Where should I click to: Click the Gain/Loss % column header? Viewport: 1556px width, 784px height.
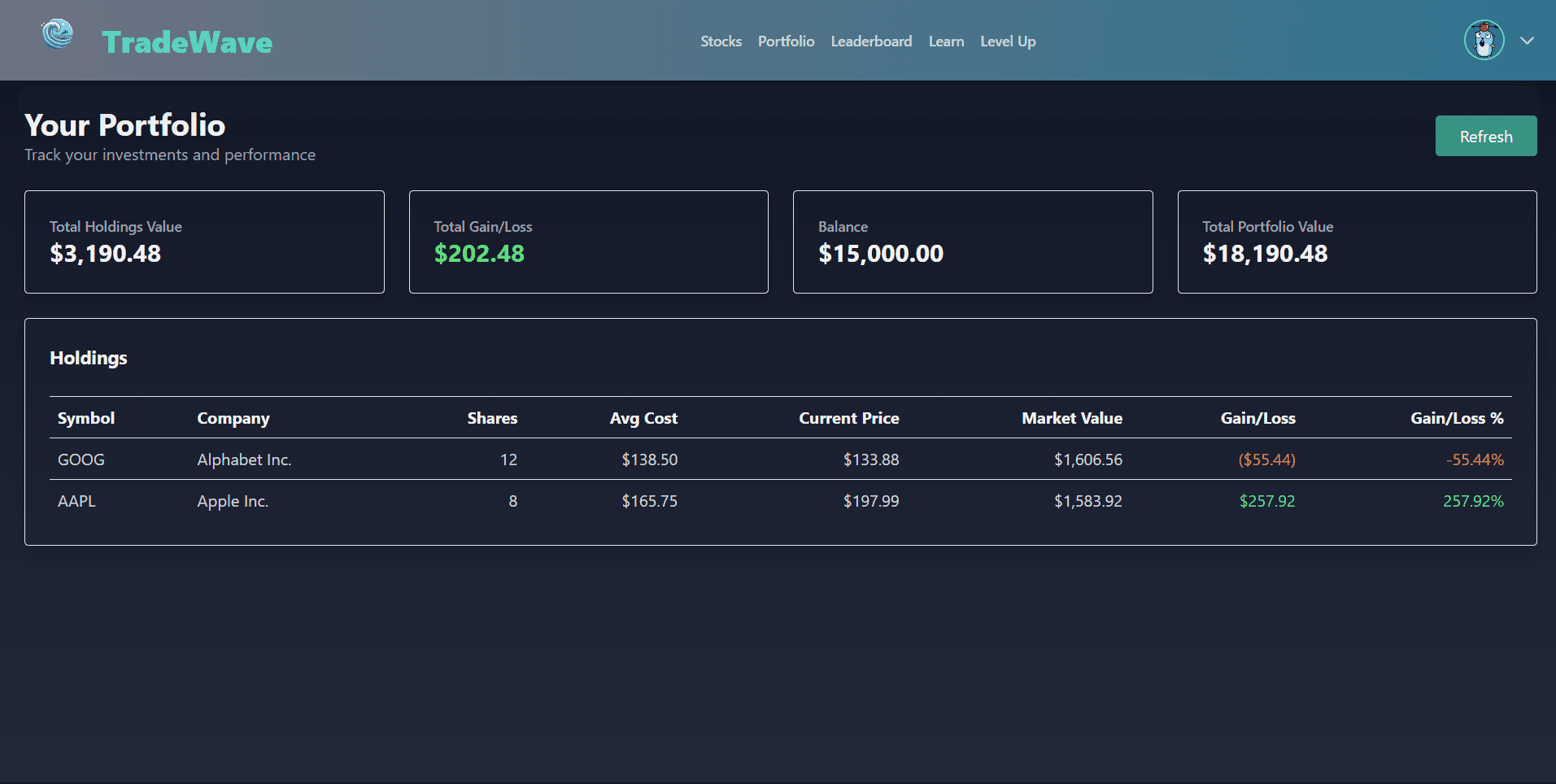point(1457,418)
